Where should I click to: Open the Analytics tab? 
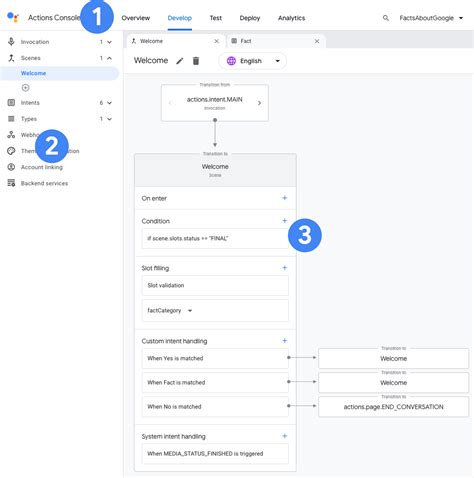(x=291, y=18)
